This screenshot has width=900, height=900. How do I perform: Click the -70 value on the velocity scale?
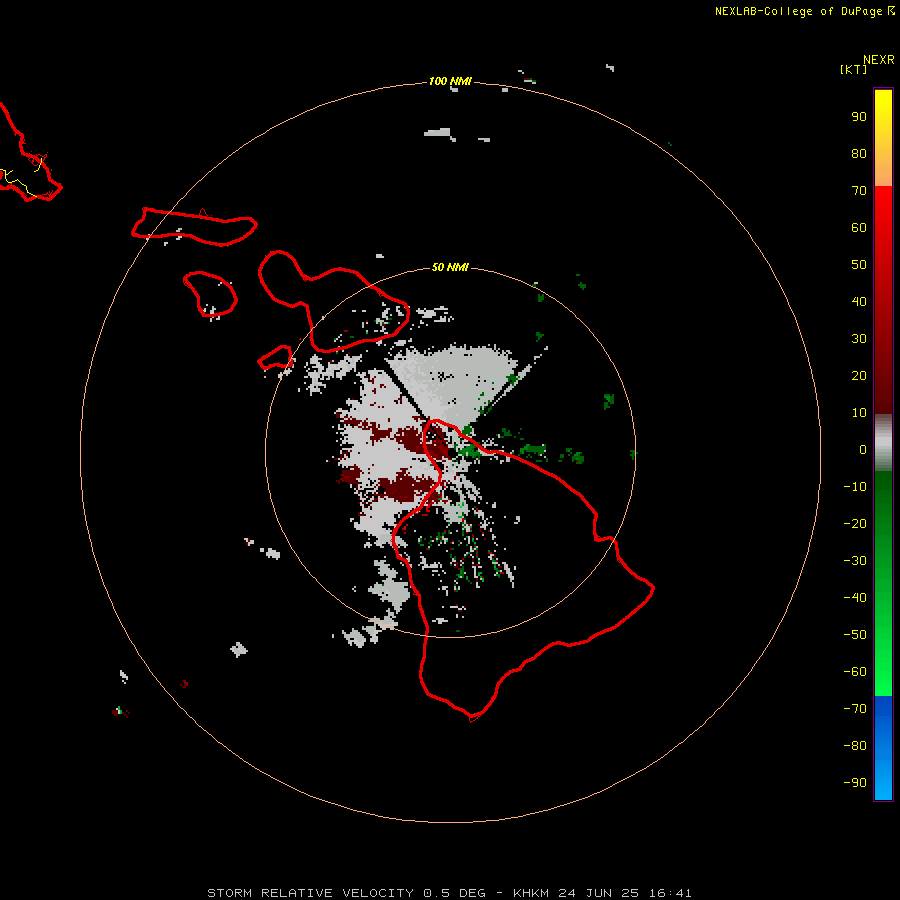pyautogui.click(x=855, y=709)
